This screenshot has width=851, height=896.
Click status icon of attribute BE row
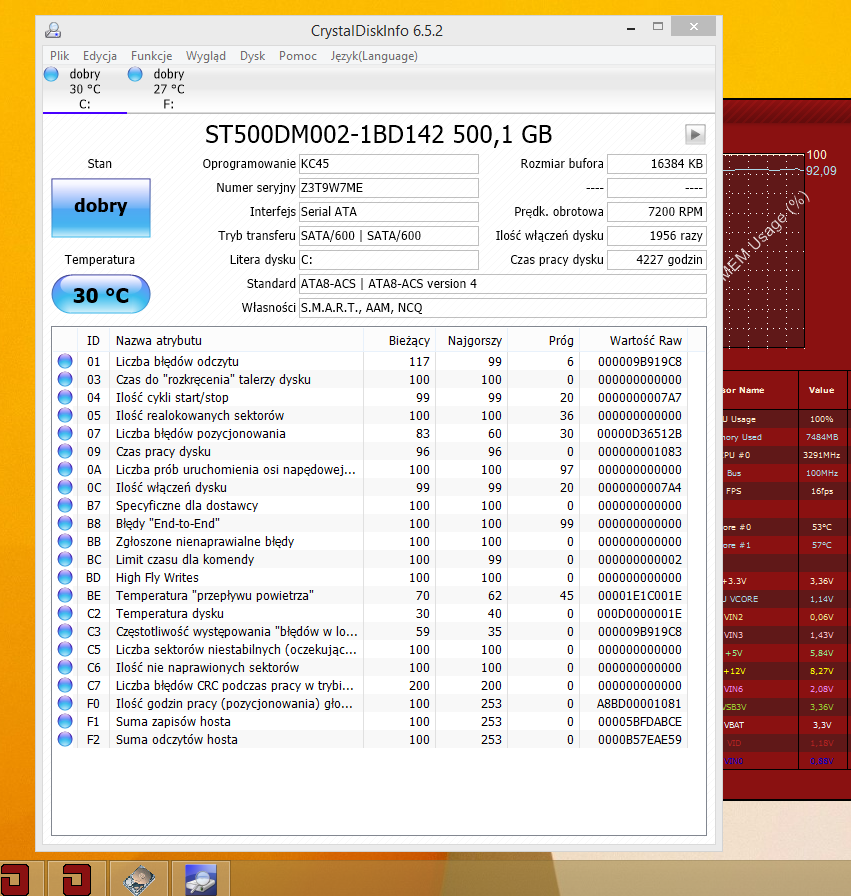(x=65, y=595)
